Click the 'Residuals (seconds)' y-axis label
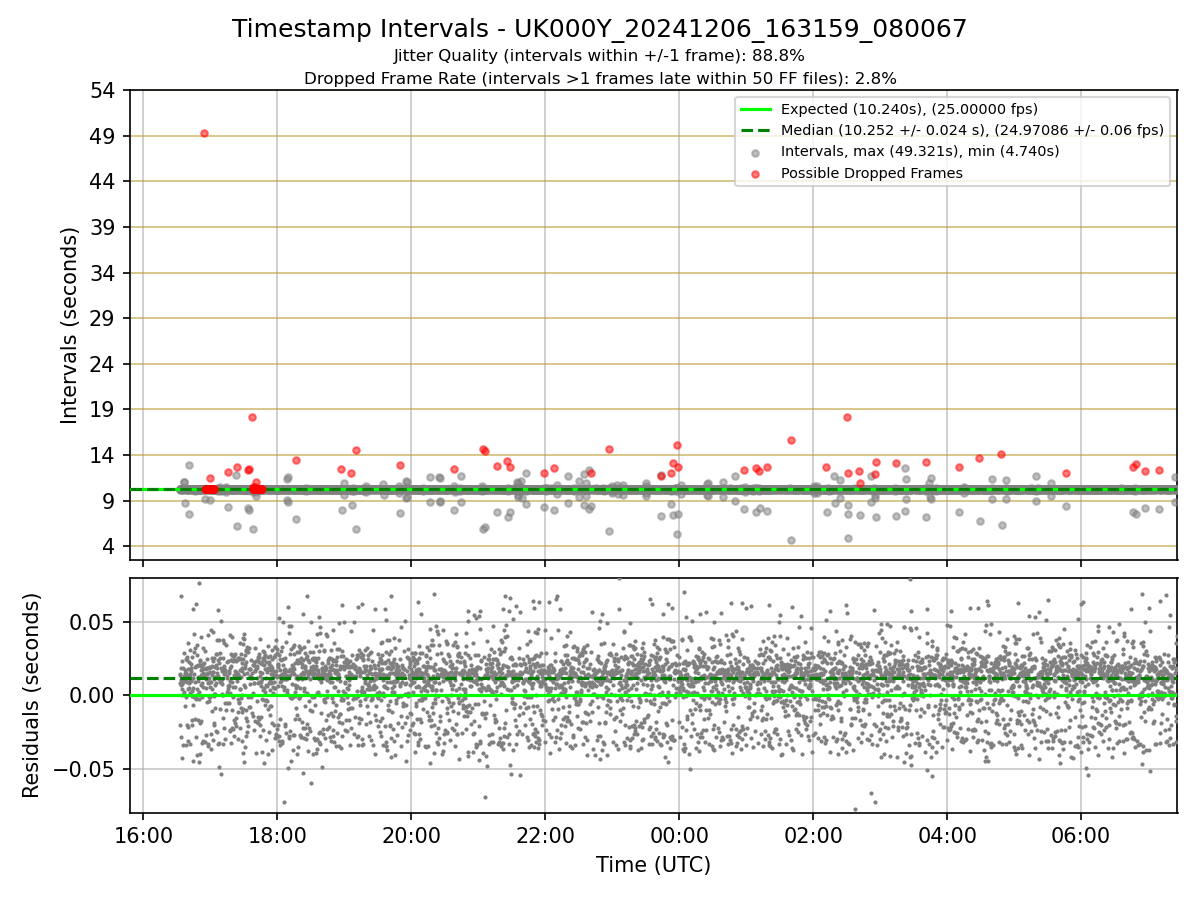Screen dimensions: 1200x900 pos(32,695)
